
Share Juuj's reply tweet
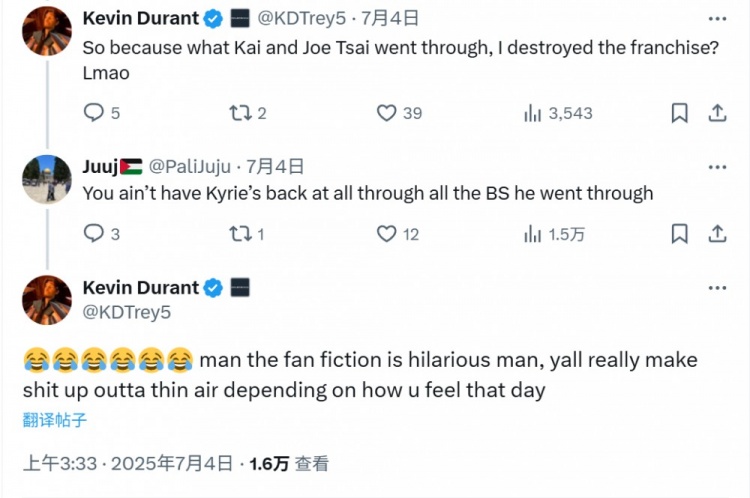coord(717,233)
